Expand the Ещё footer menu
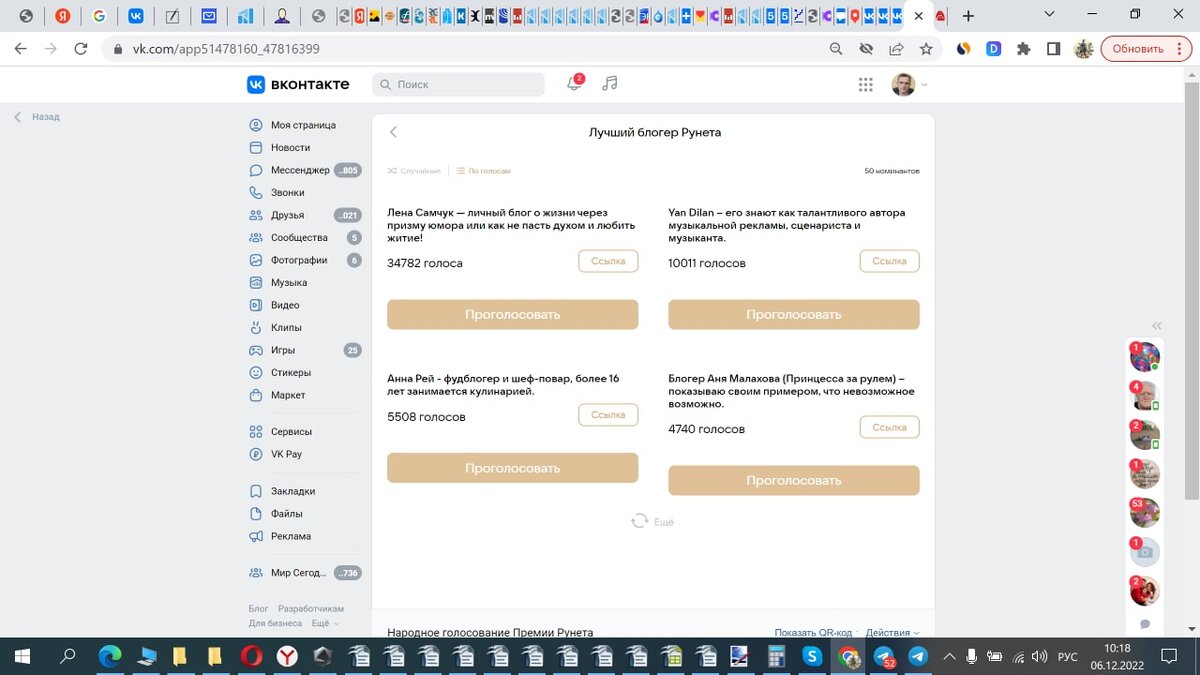 (325, 623)
